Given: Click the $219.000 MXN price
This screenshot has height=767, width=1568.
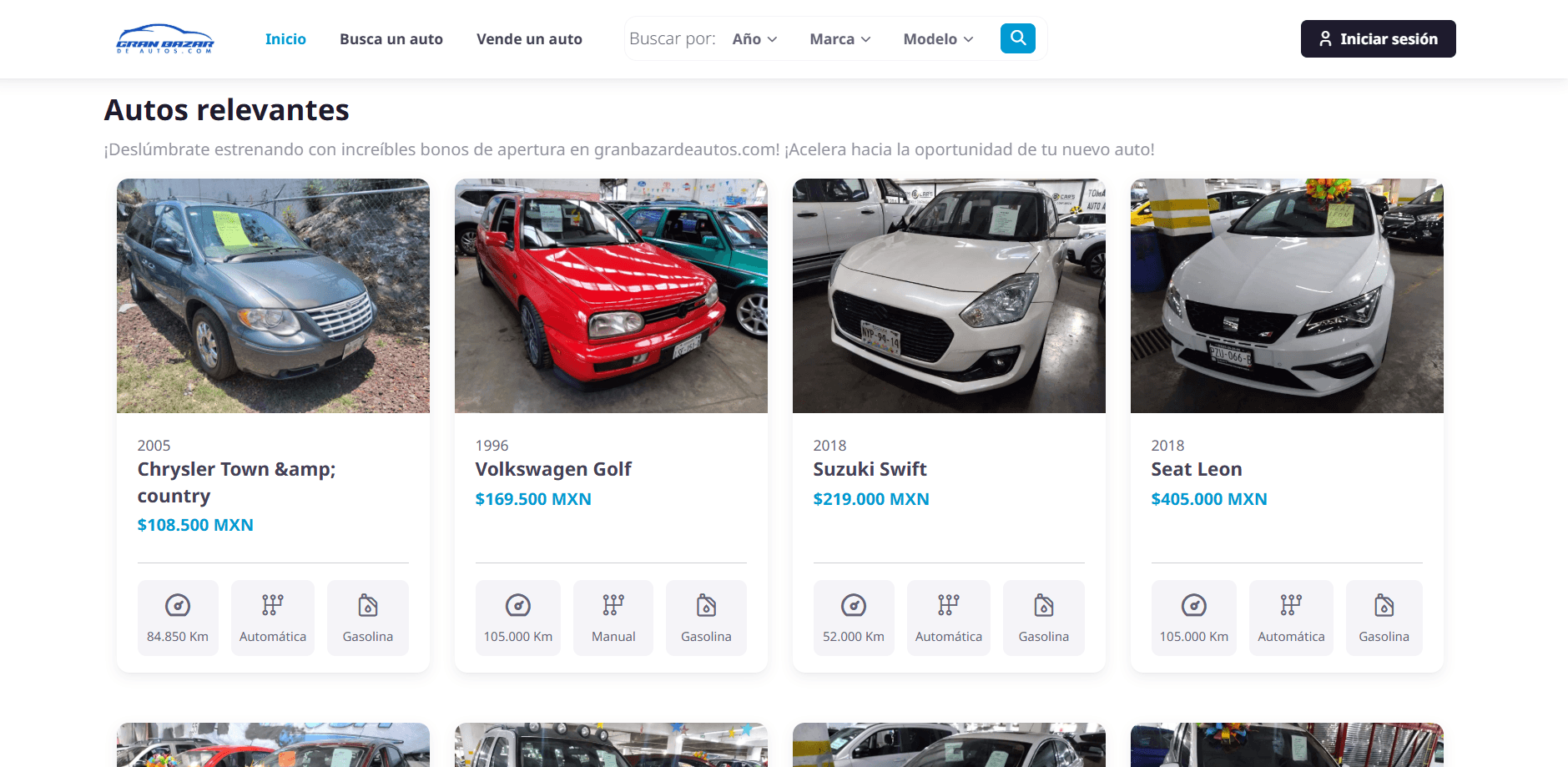Looking at the screenshot, I should pyautogui.click(x=871, y=499).
